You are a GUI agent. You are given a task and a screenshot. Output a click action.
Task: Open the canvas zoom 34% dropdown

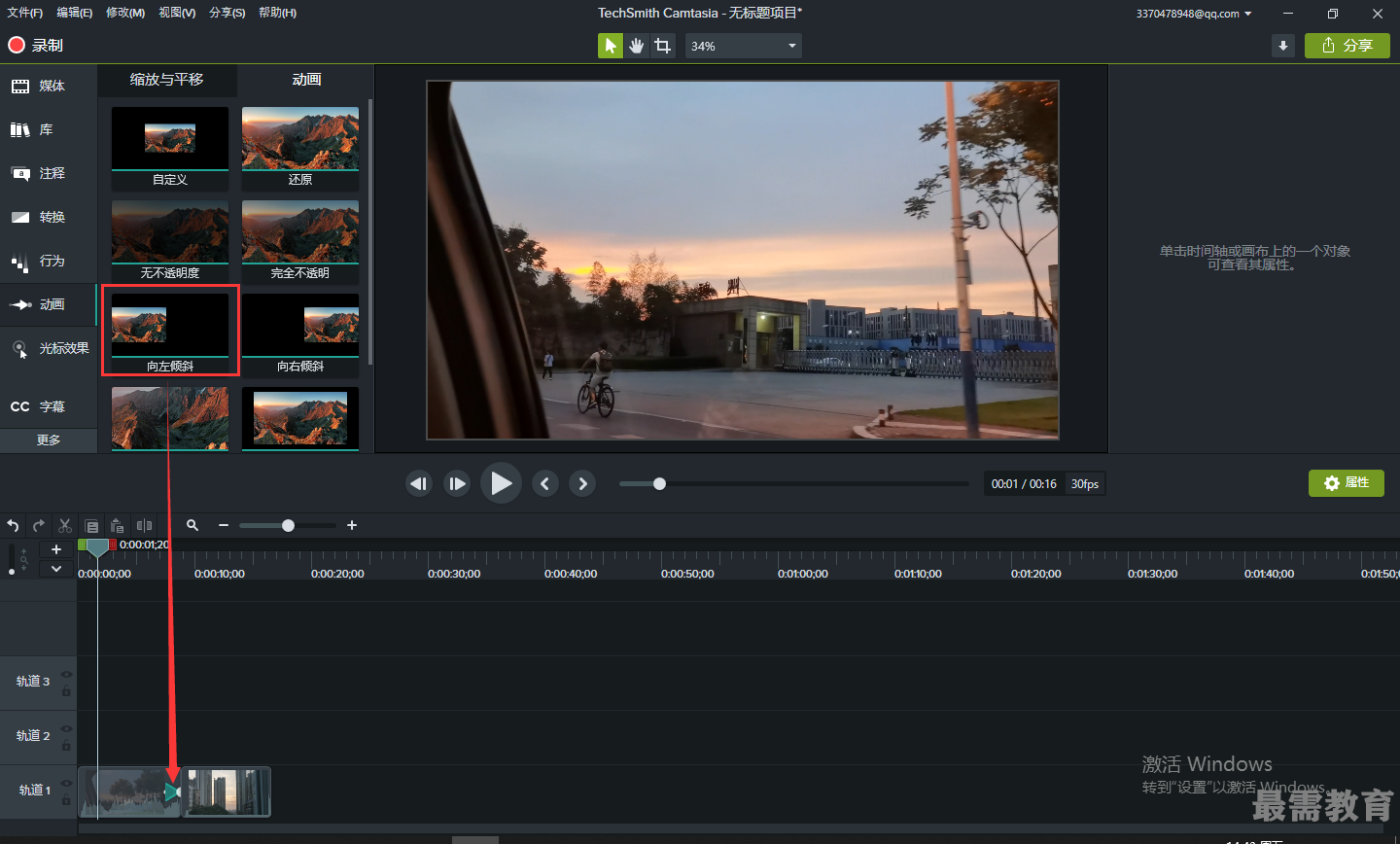(x=744, y=46)
